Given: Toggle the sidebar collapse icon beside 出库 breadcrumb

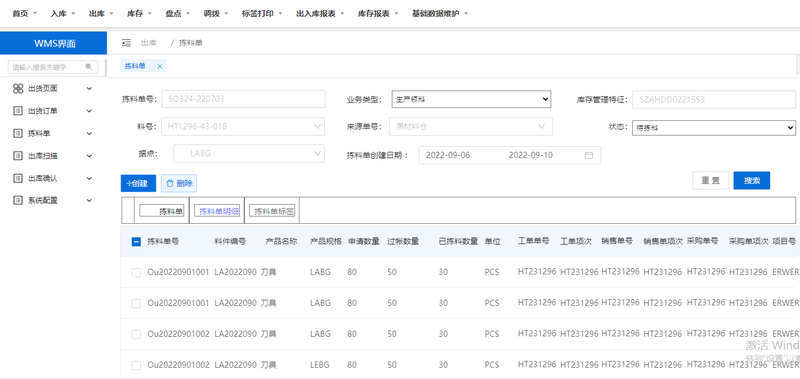Looking at the screenshot, I should (x=126, y=43).
